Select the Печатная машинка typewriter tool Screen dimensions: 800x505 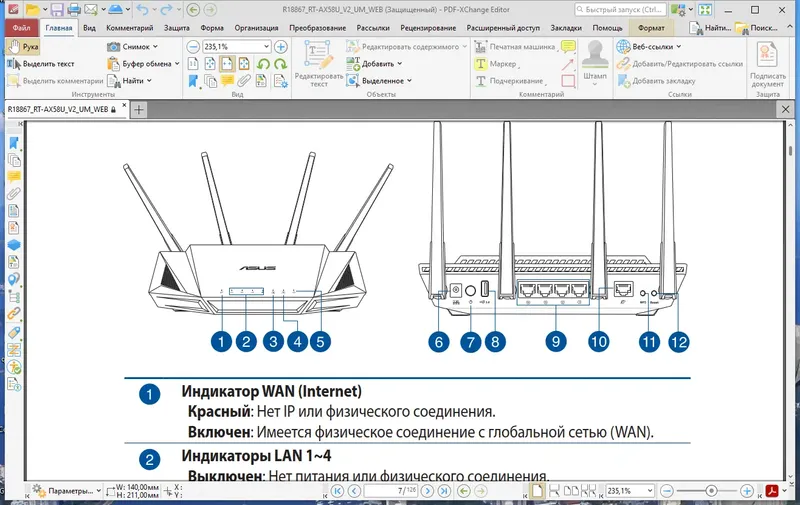point(515,46)
